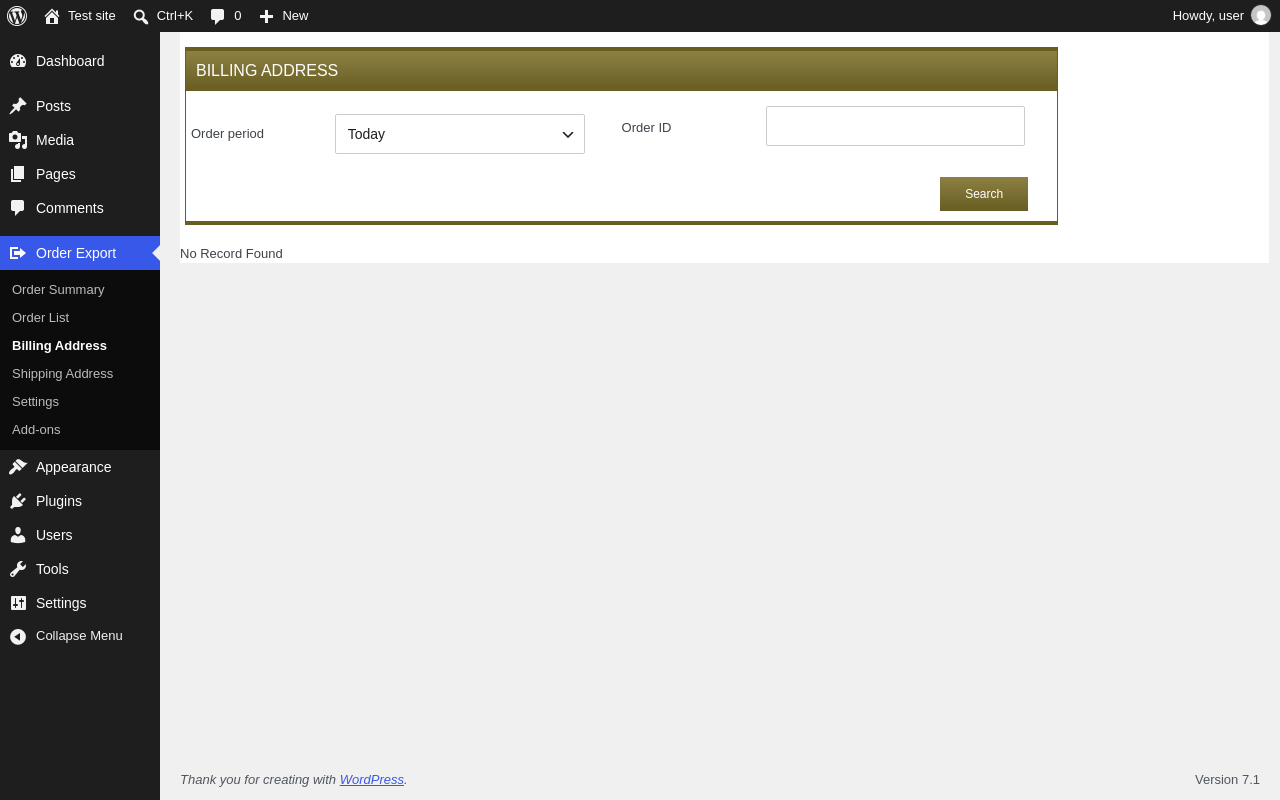Open the Users menu label

pyautogui.click(x=54, y=535)
